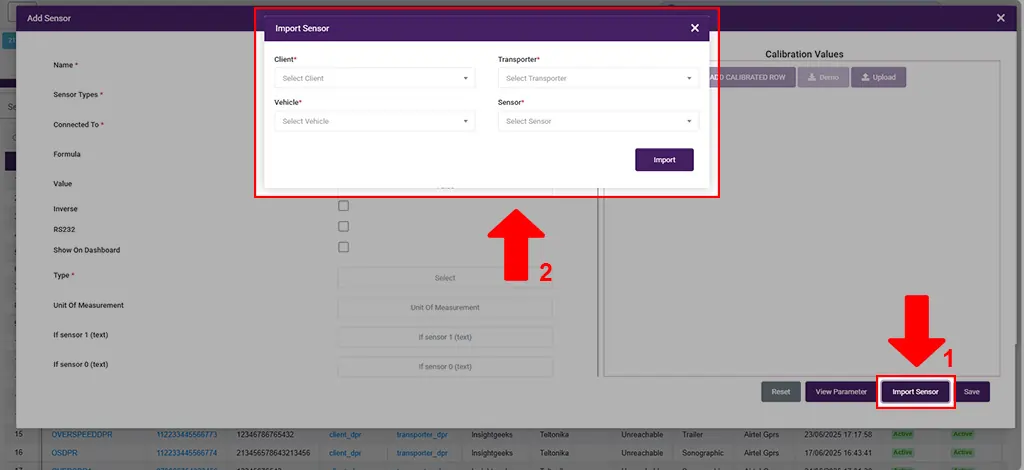Click transporter_dpr in the OSDPR row
This screenshot has height=470, width=1024.
tap(422, 452)
